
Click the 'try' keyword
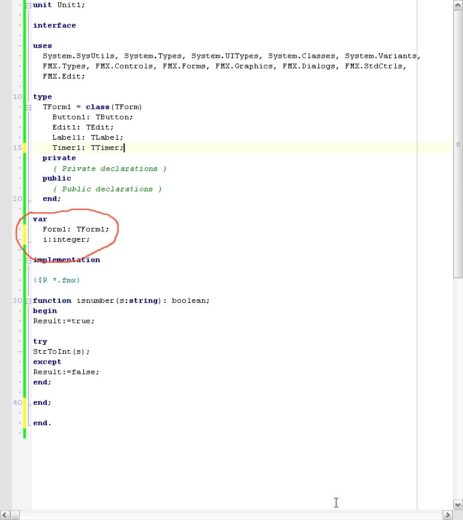40,342
